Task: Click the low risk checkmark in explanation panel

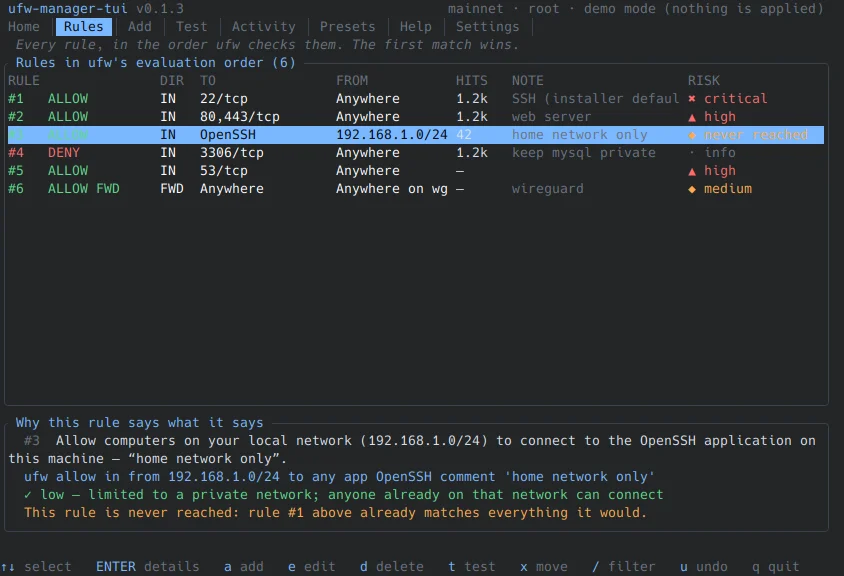Action: point(28,495)
